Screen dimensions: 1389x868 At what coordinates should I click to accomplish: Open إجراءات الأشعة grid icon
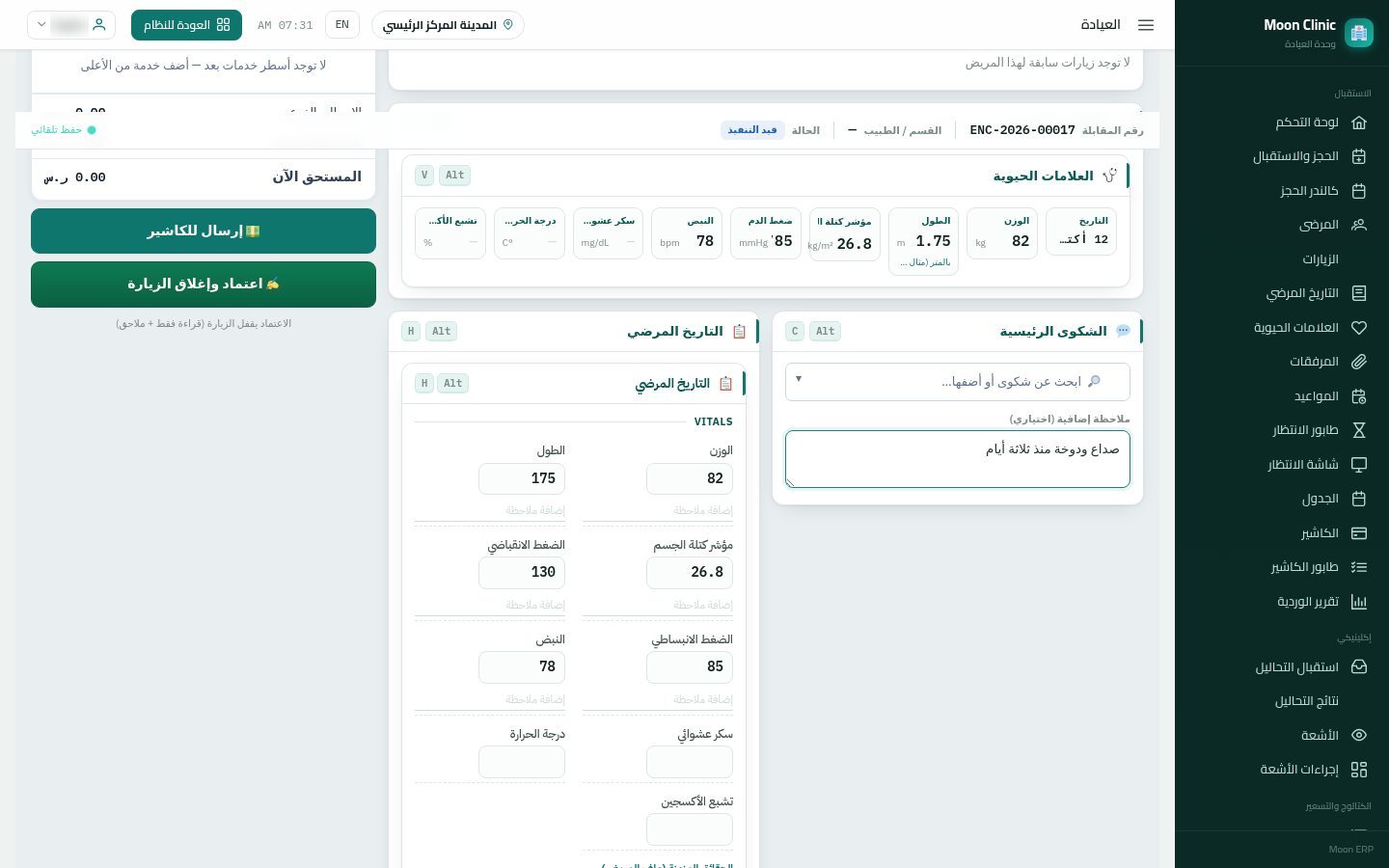click(1359, 770)
